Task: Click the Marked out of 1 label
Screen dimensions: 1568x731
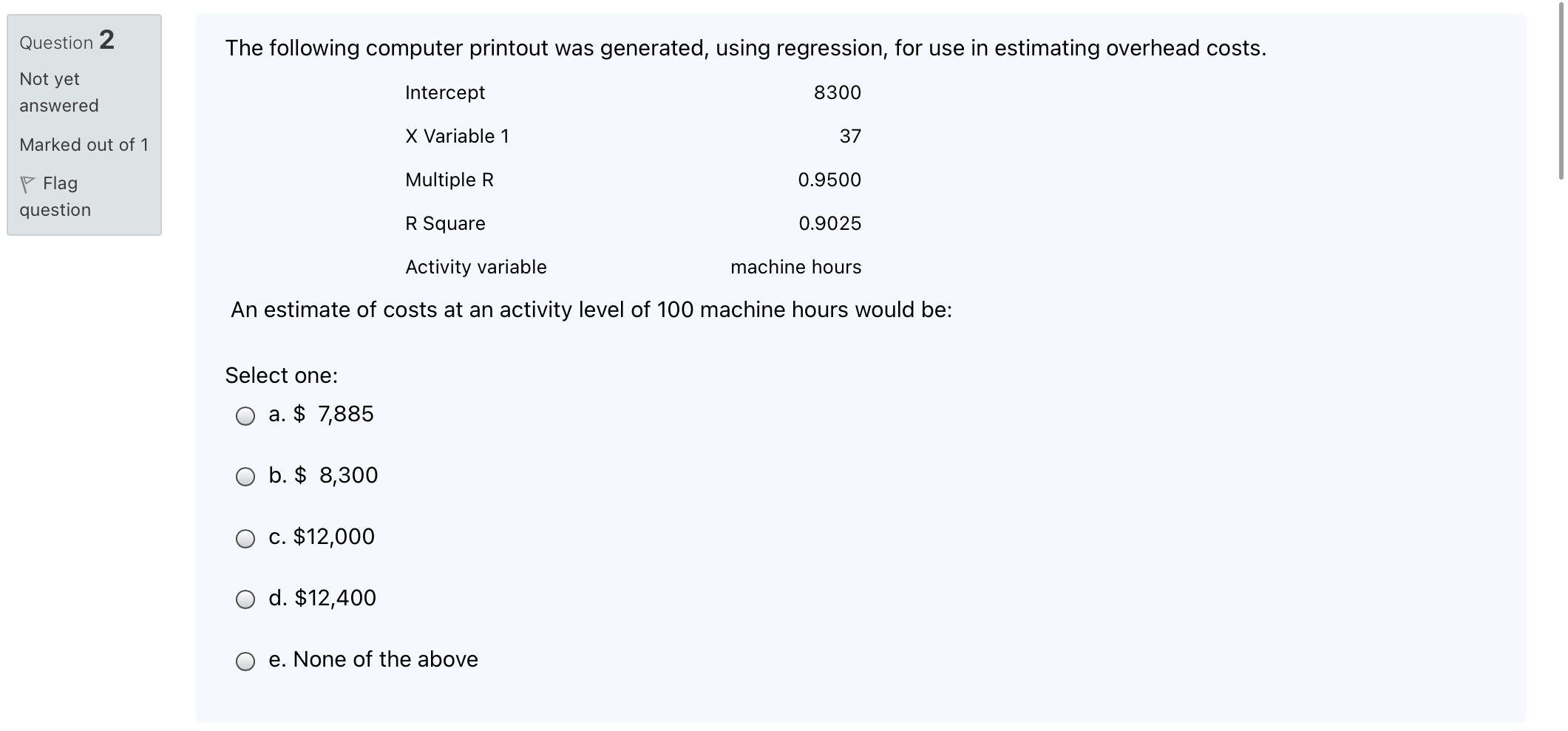Action: pos(84,145)
